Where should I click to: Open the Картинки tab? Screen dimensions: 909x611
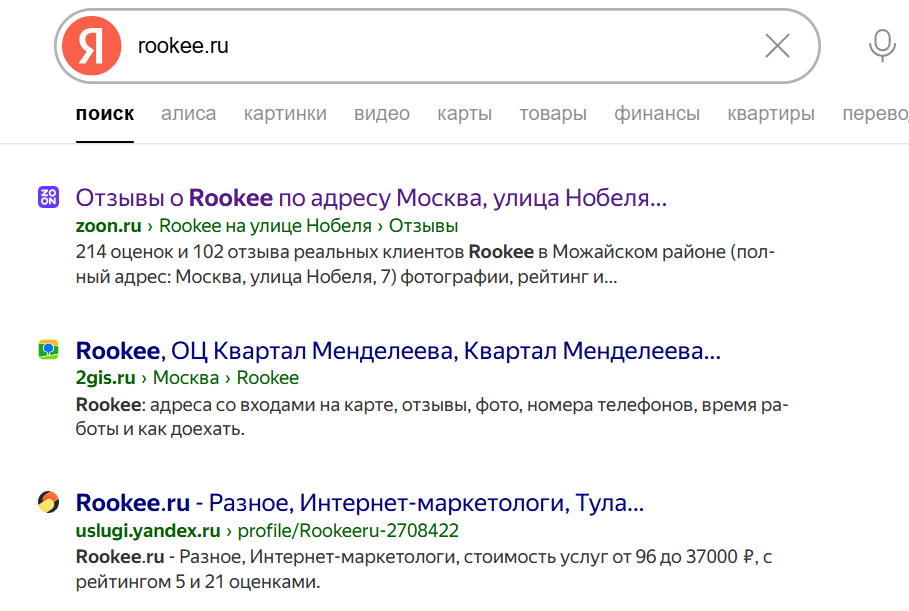coord(285,114)
